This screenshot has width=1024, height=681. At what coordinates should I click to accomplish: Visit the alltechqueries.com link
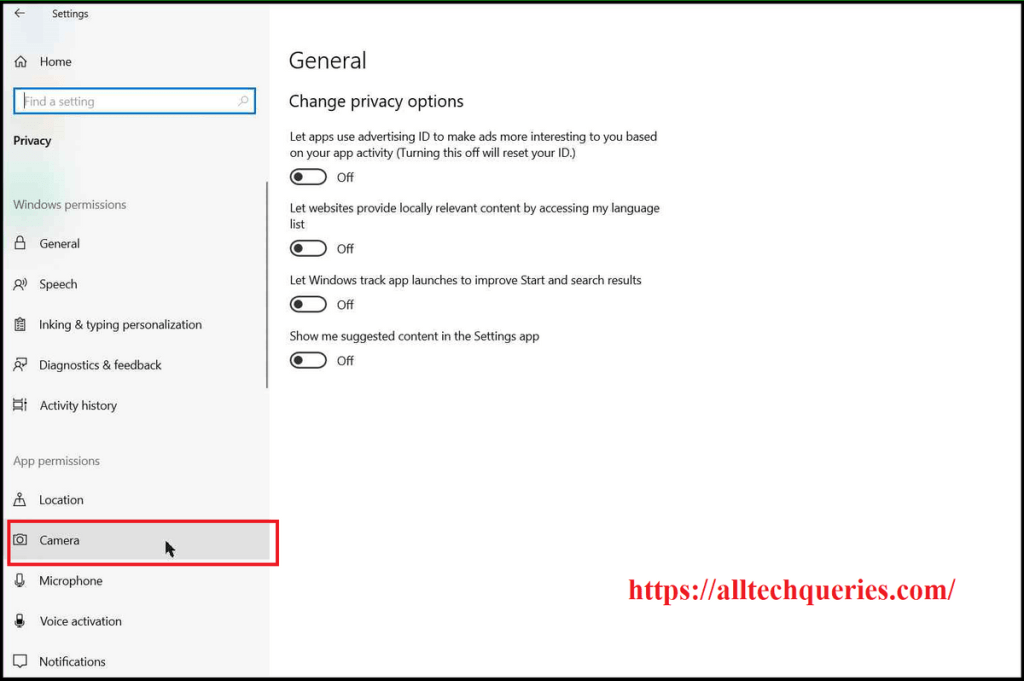tap(791, 590)
